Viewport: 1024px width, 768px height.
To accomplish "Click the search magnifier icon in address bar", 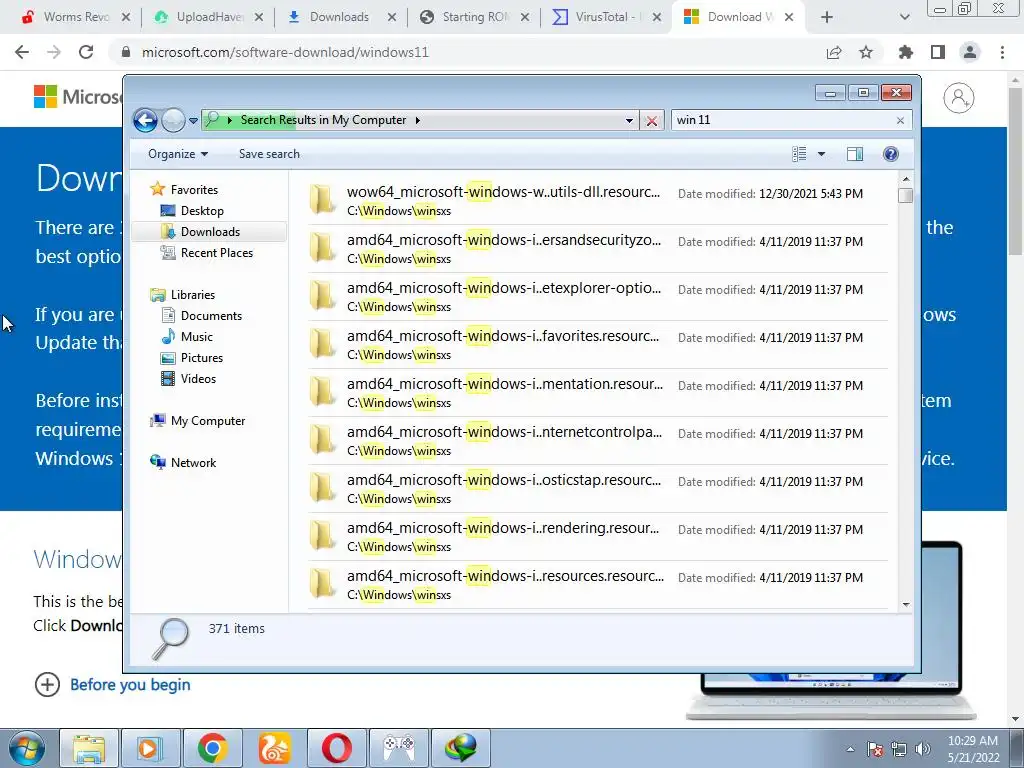I will pyautogui.click(x=212, y=120).
